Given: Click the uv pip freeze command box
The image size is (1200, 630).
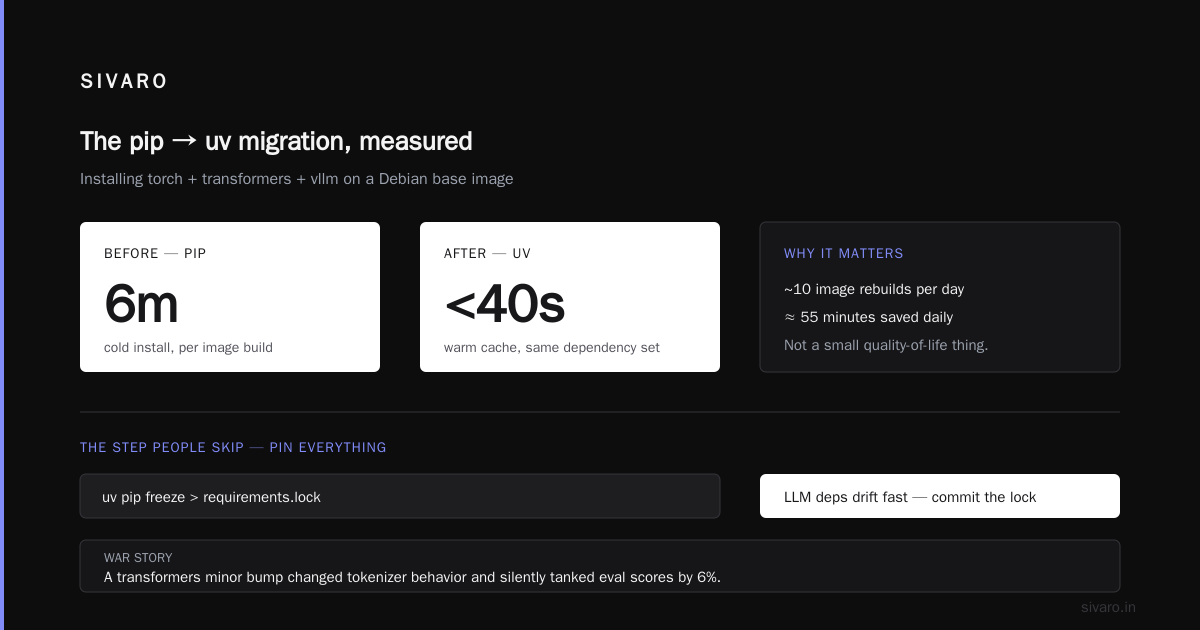Looking at the screenshot, I should pyautogui.click(x=400, y=496).
